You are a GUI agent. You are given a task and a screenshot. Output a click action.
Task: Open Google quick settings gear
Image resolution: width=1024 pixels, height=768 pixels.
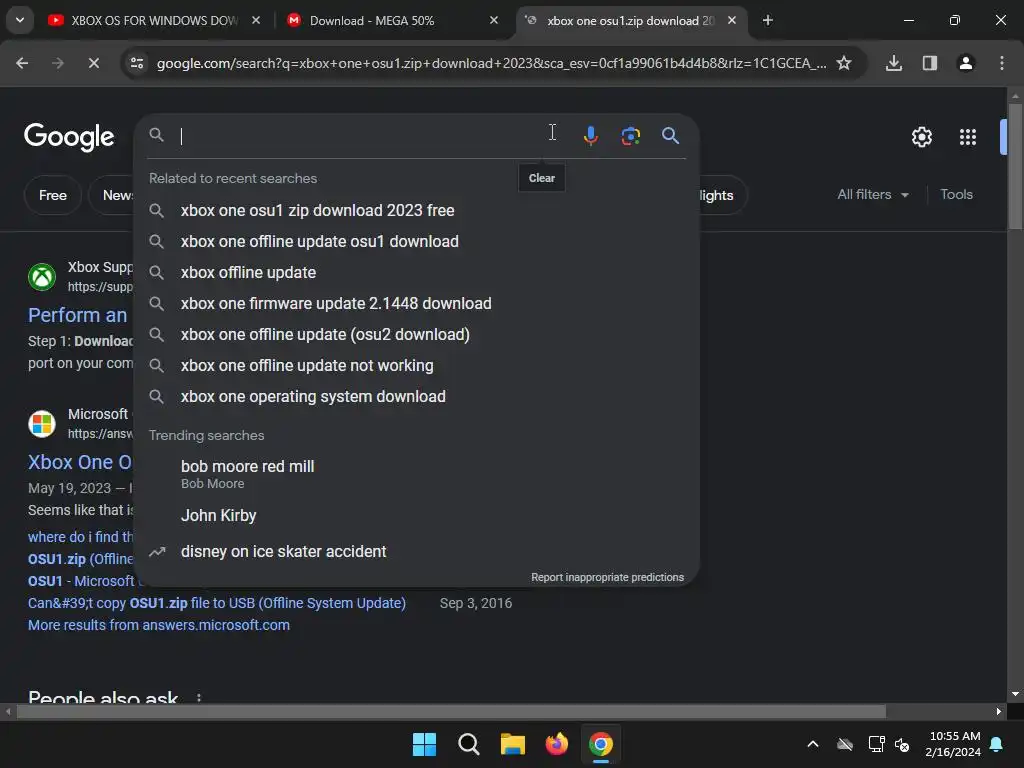(x=921, y=137)
